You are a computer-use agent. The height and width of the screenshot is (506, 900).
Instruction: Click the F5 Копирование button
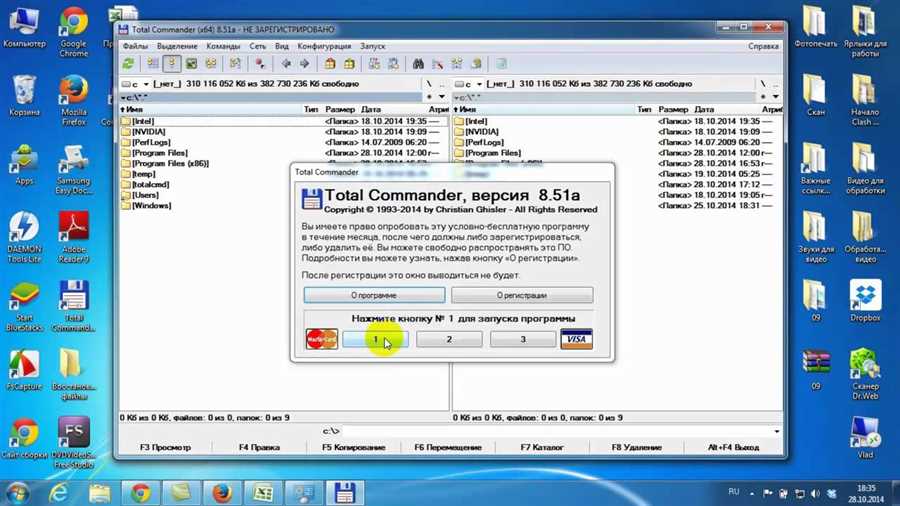point(354,447)
